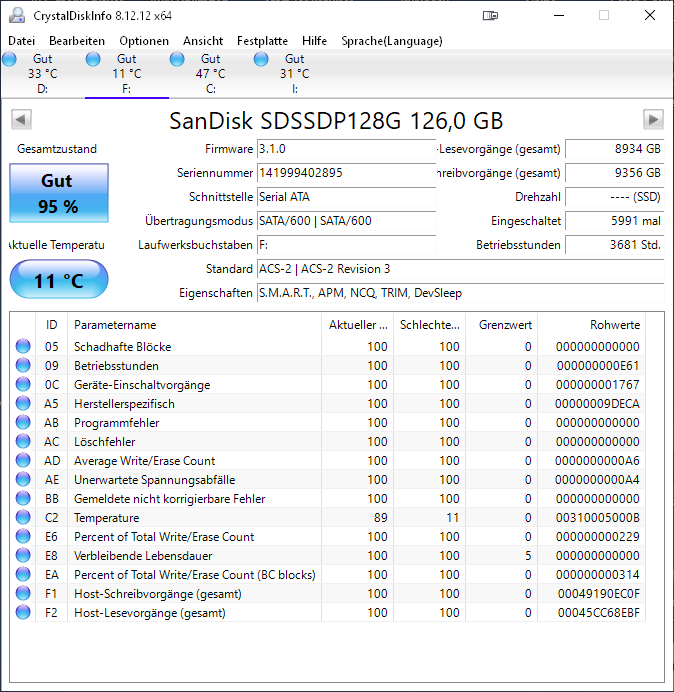Click status orb of Verbleibende Lebensdauer row
Viewport: 674px width, 692px height.
[23, 555]
